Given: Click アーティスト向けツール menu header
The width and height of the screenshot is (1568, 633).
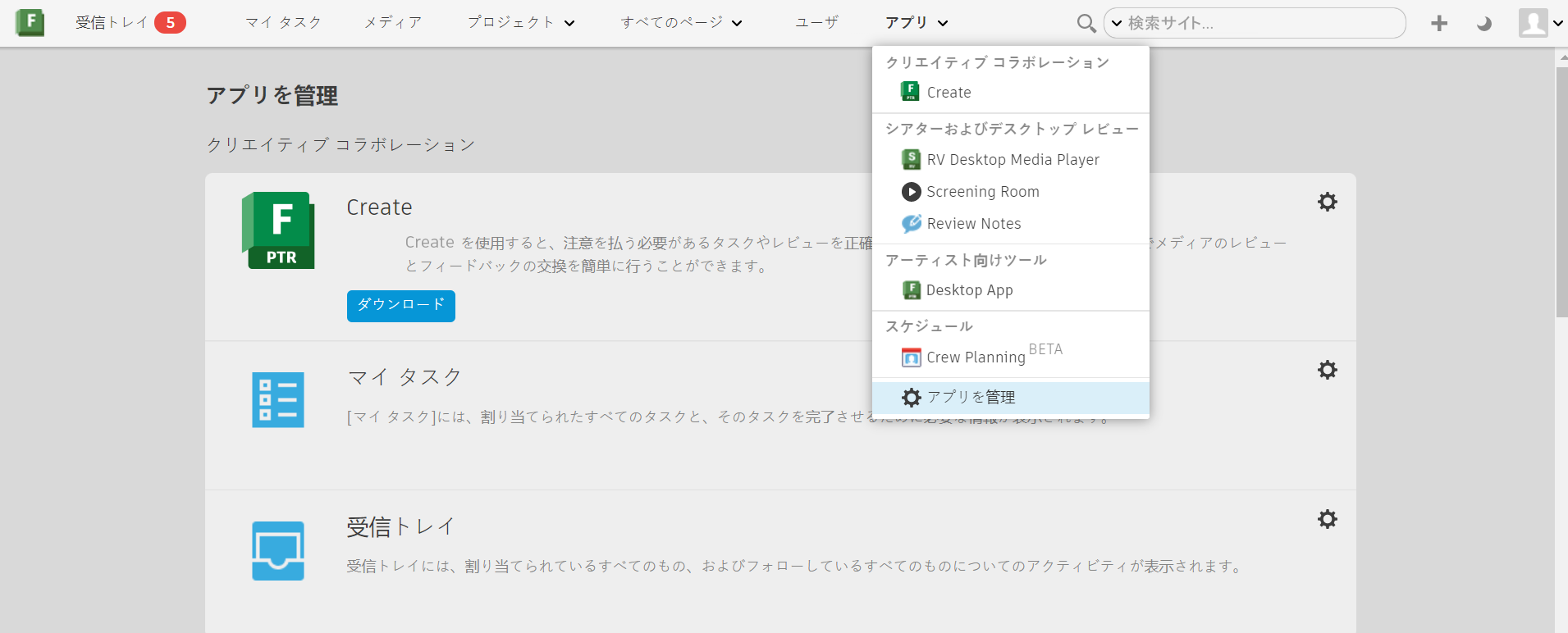Looking at the screenshot, I should tap(966, 260).
